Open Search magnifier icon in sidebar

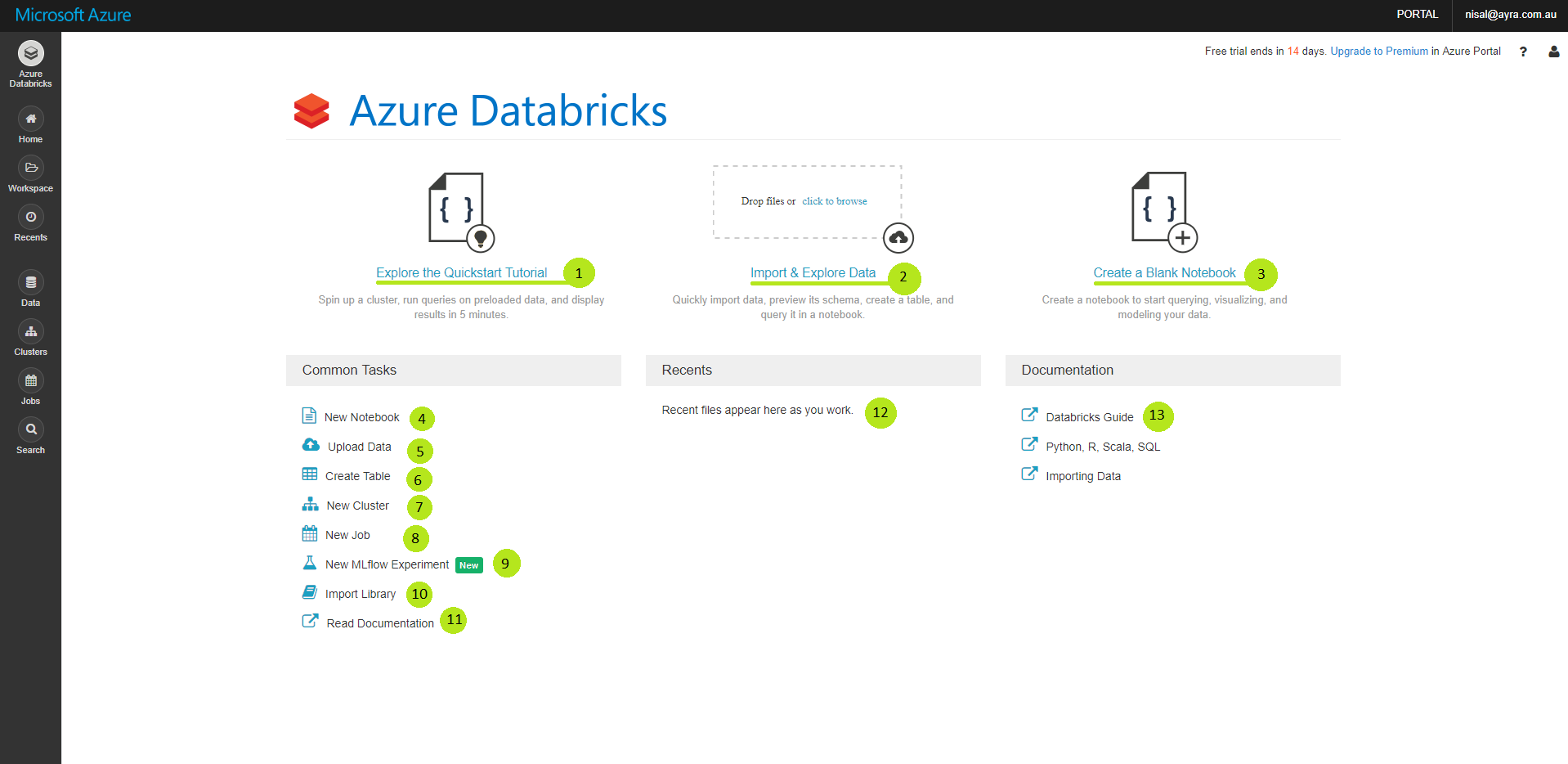click(30, 429)
